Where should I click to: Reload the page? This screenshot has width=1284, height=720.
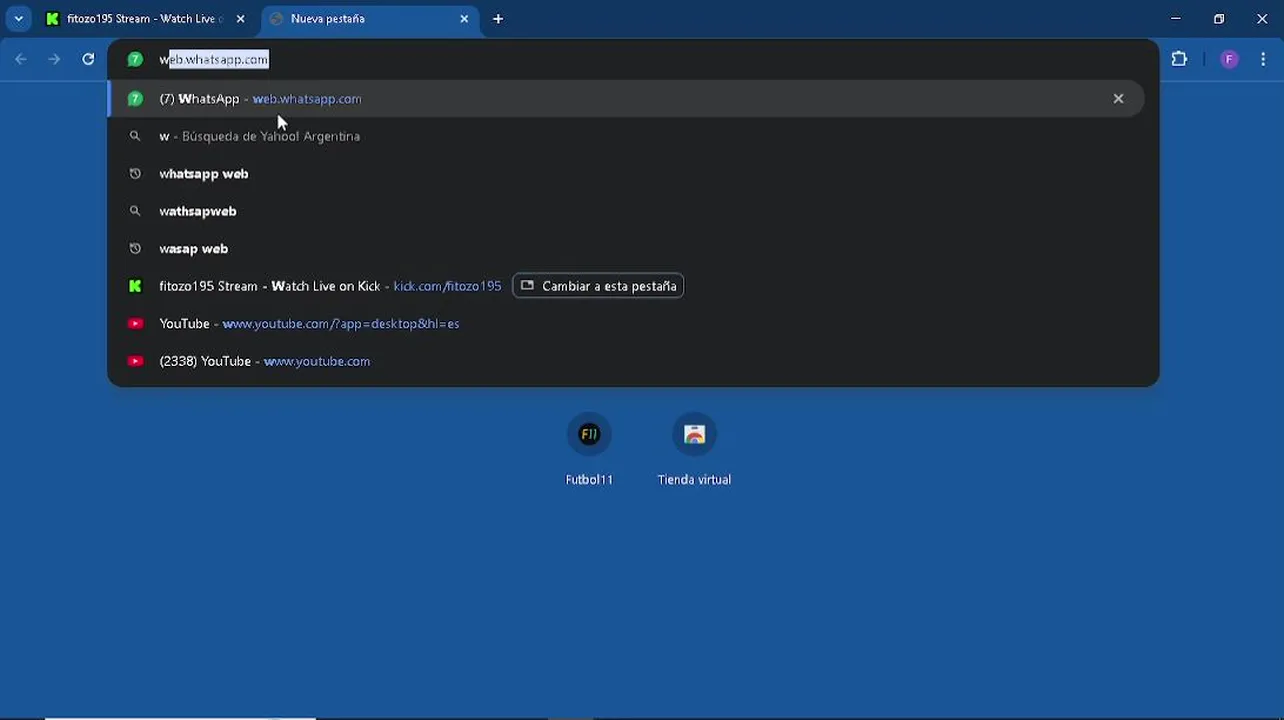pos(88,59)
